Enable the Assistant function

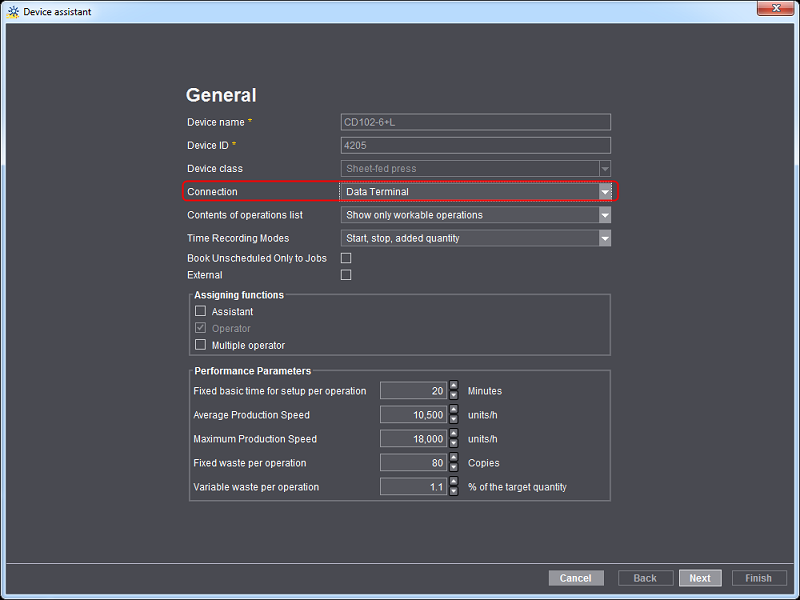[200, 311]
